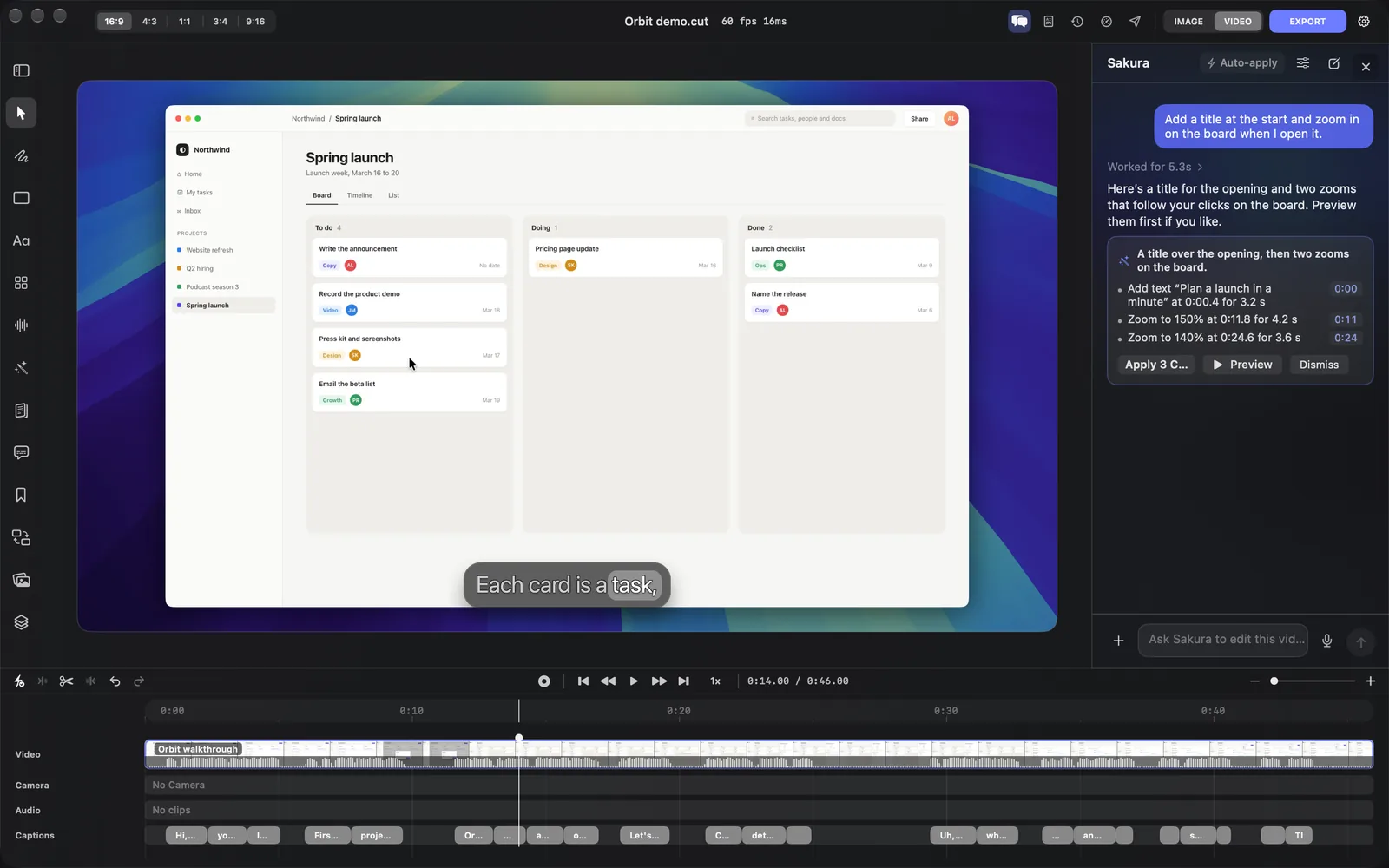Dismiss Sakura's suggestions
This screenshot has width=1389, height=868.
(x=1319, y=365)
